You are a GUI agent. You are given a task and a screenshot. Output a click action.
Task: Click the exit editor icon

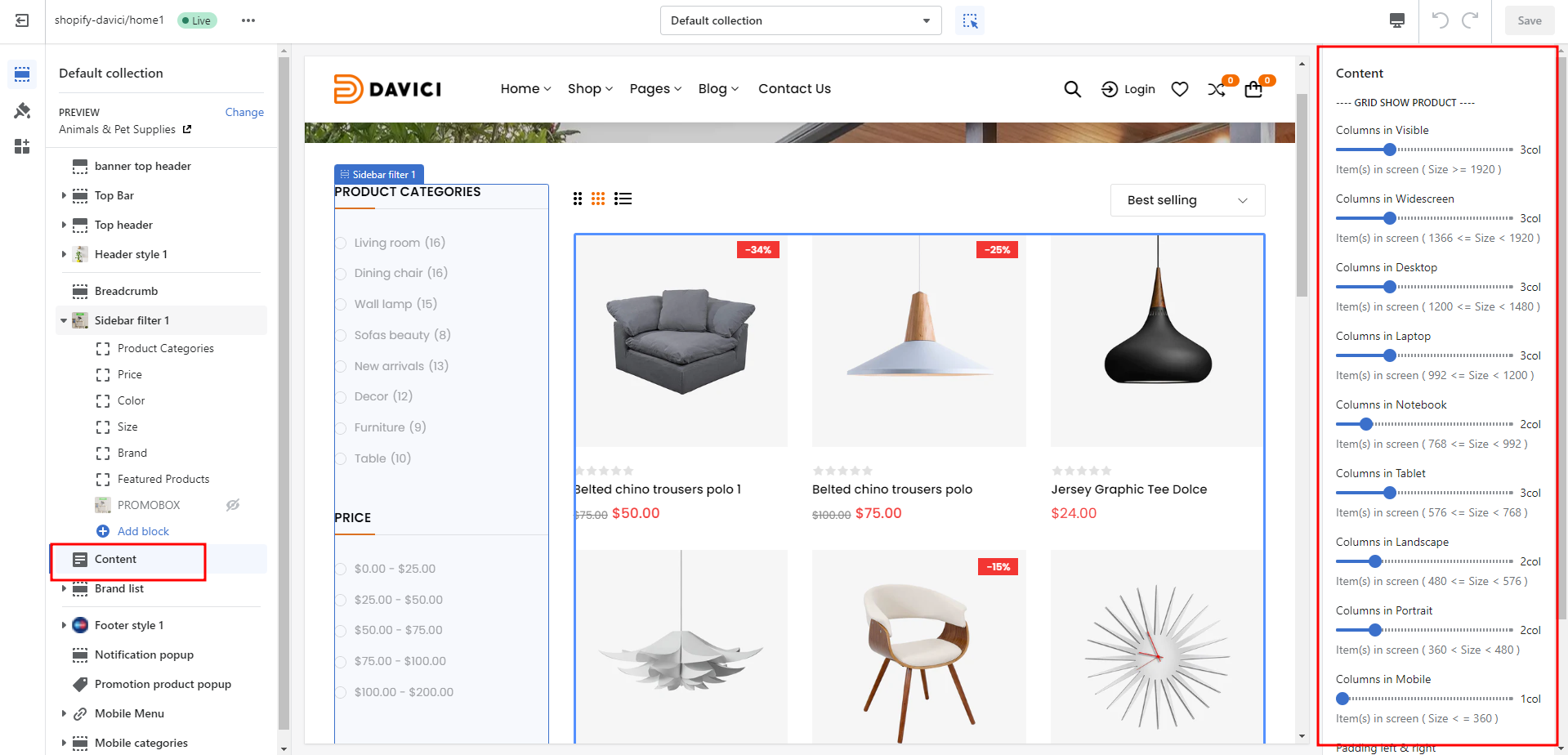22,20
